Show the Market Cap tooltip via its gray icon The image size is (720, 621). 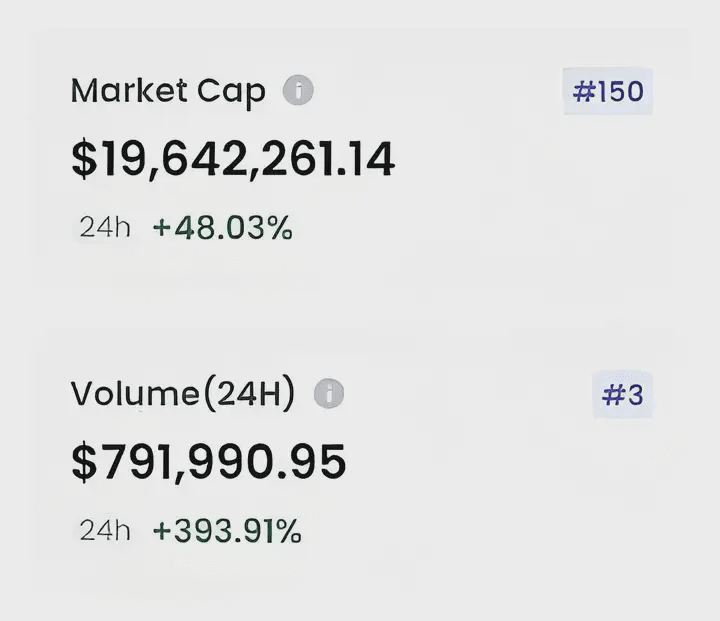coord(298,91)
